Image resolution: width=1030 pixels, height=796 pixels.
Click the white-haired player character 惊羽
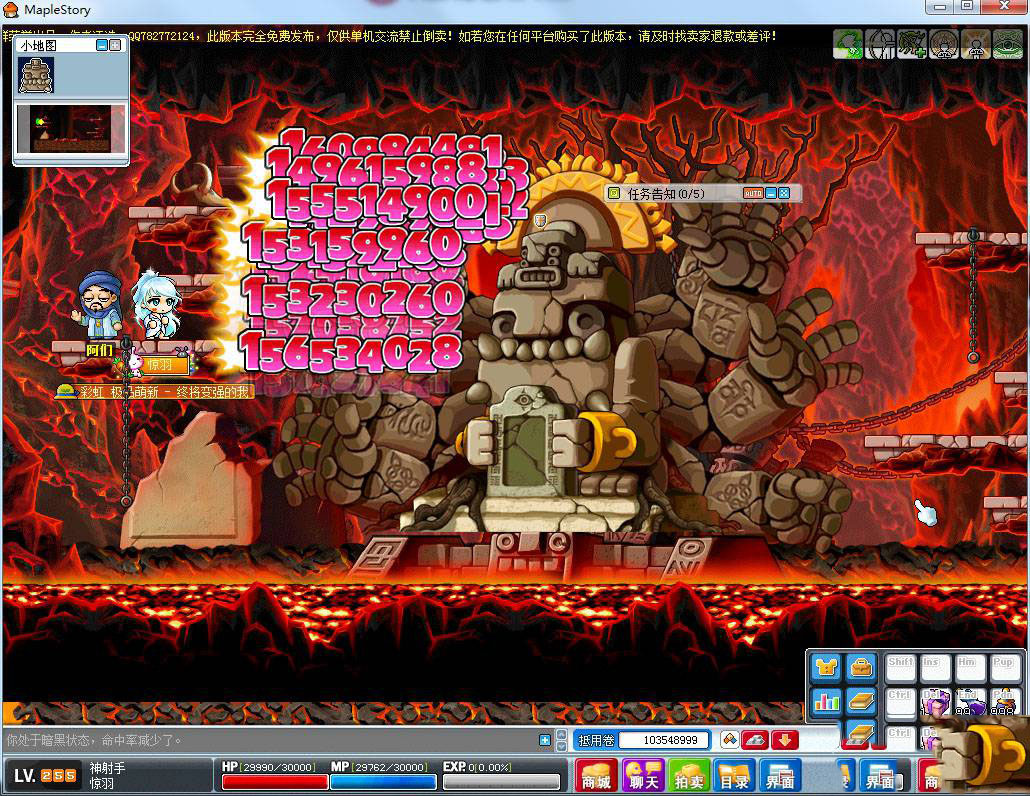(x=156, y=304)
